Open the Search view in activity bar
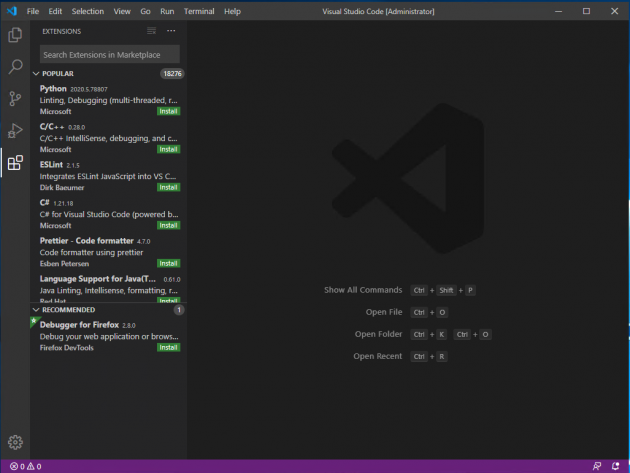The width and height of the screenshot is (630, 473). 15,67
